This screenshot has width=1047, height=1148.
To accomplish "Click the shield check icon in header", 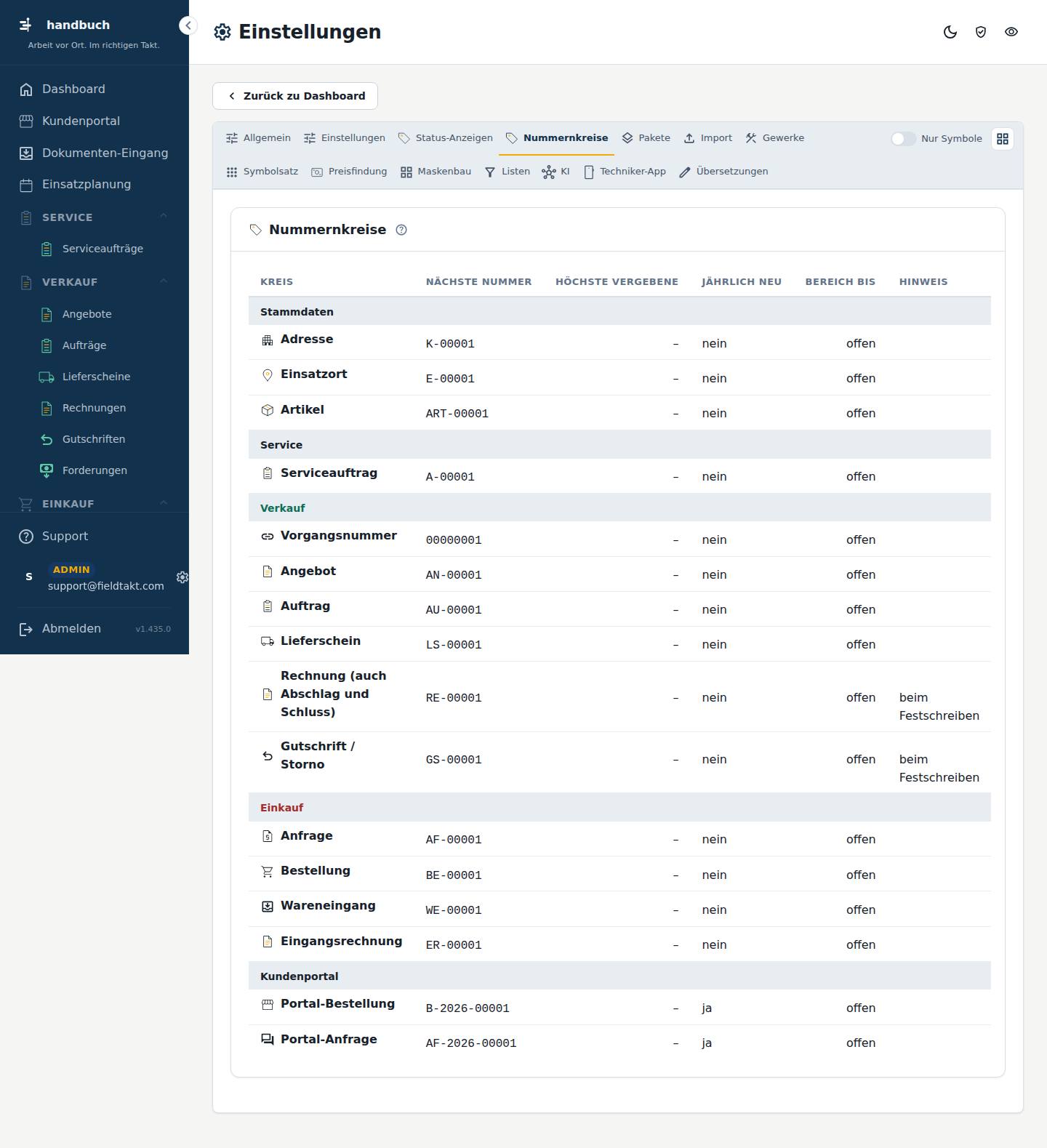I will click(981, 32).
